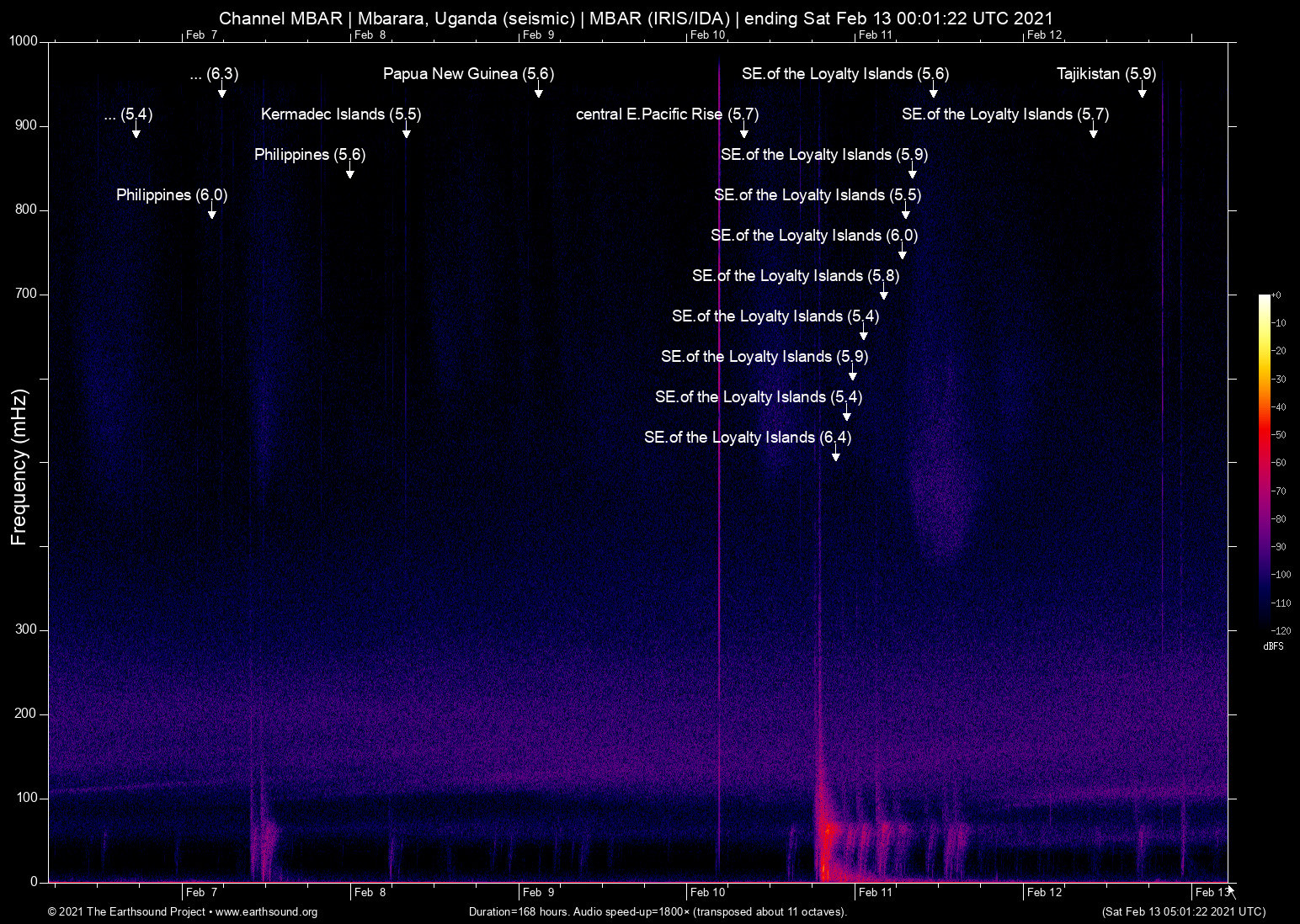Image resolution: width=1300 pixels, height=924 pixels.
Task: Click arrow under Loyalty Islands (6.4) label
Action: click(x=835, y=455)
